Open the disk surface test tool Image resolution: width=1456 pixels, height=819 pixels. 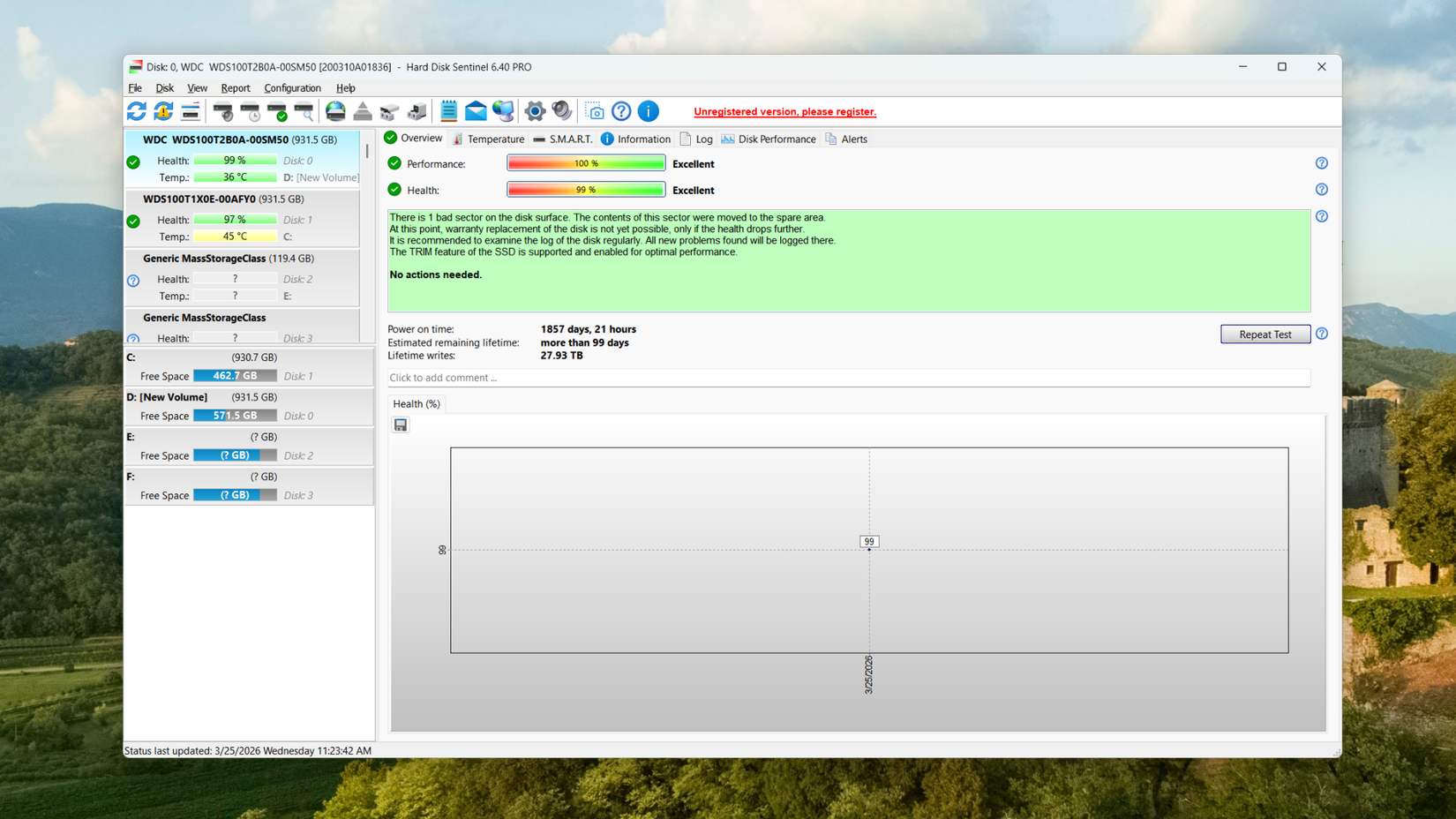tap(303, 111)
